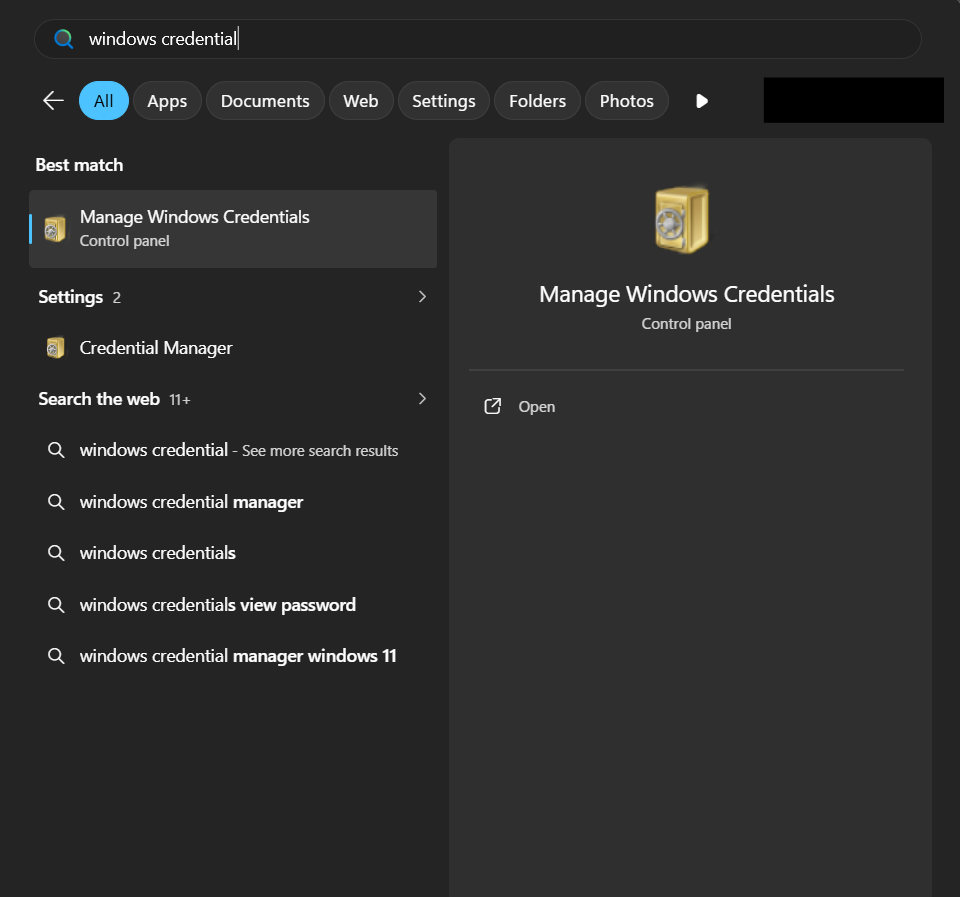Select the Folders filter tab

coord(537,101)
